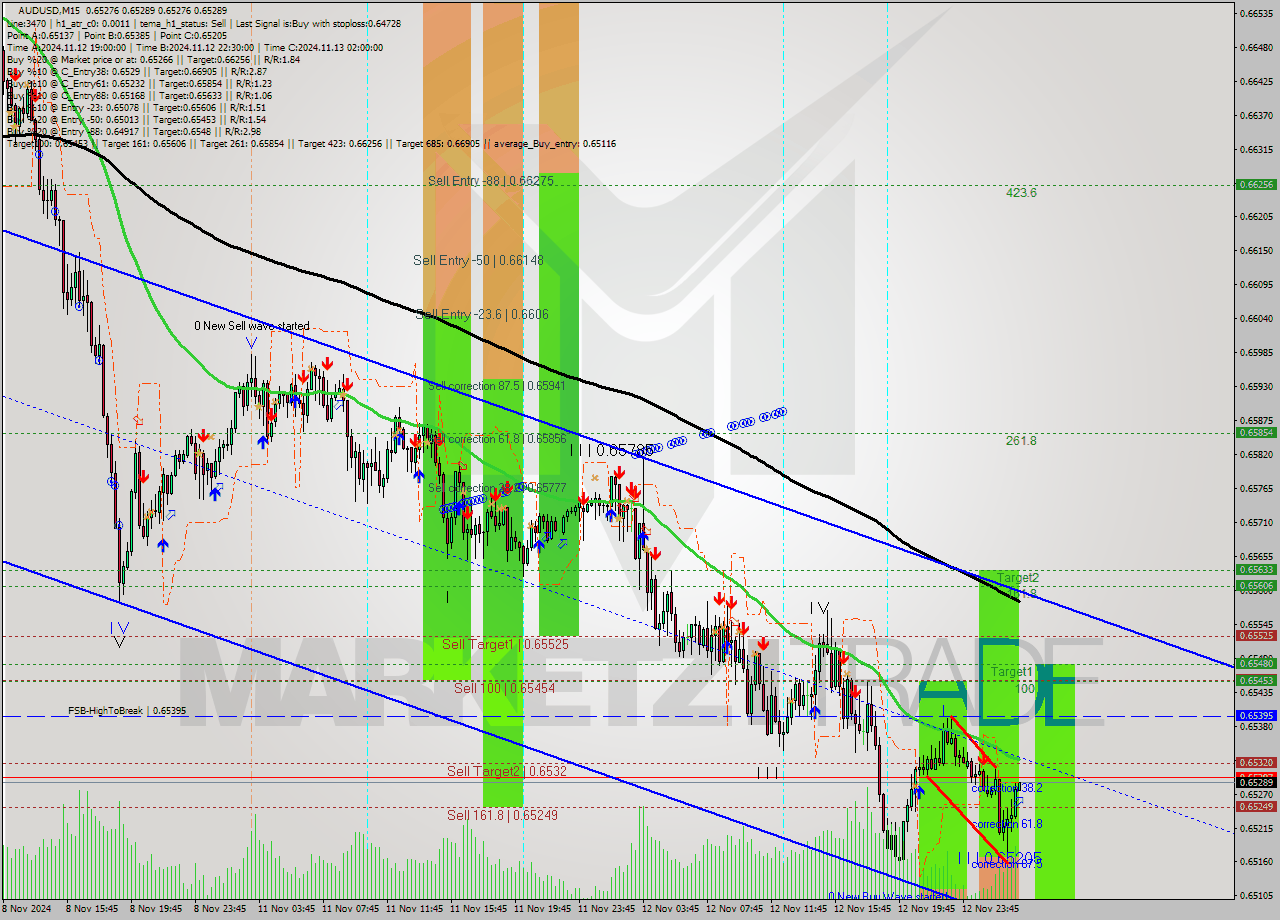
Task: Select the '0 New Buy Wave started' label
Action: [x=888, y=897]
